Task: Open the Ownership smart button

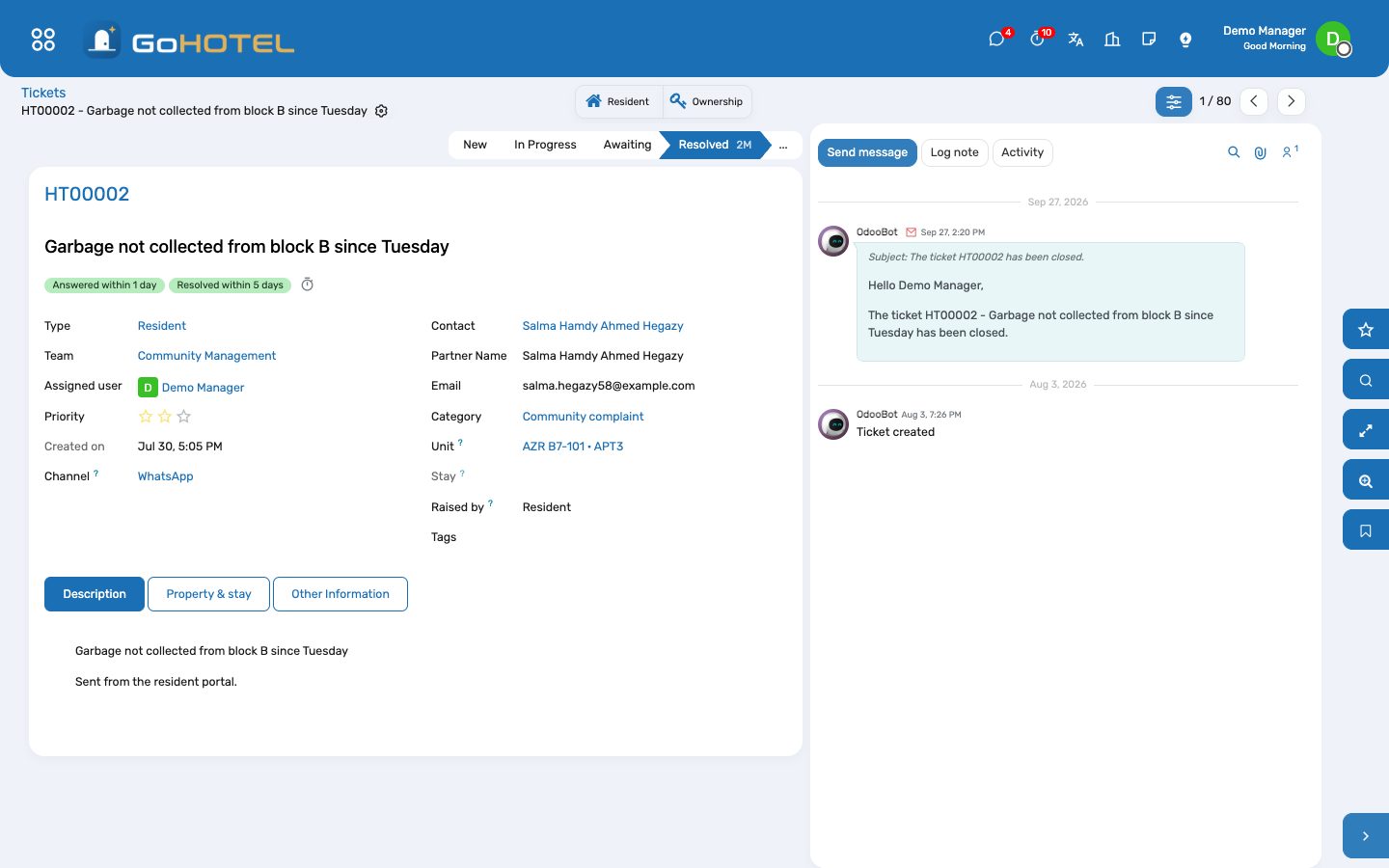Action: pos(707,101)
